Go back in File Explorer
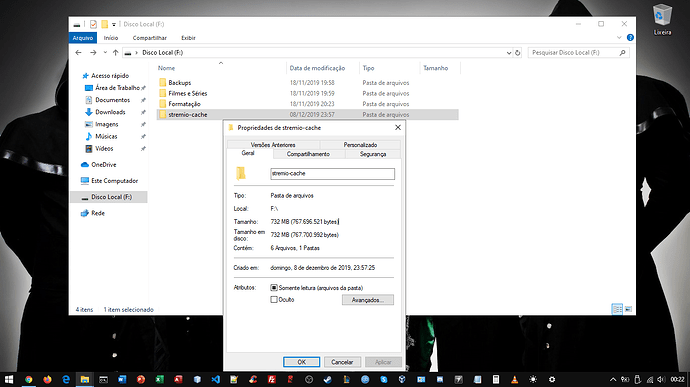Image resolution: width=690 pixels, height=387 pixels. click(78, 52)
